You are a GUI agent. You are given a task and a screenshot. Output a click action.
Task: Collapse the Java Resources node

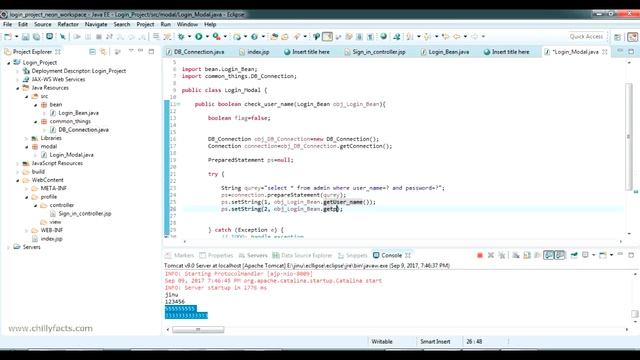[x=18, y=88]
